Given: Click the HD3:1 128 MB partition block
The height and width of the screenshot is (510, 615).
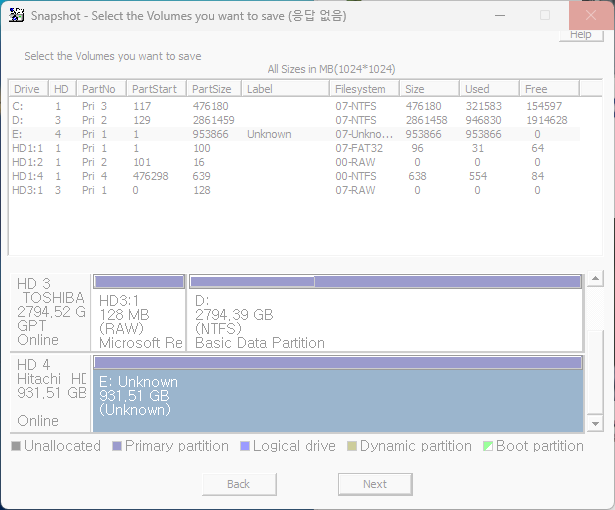Looking at the screenshot, I should tap(139, 313).
